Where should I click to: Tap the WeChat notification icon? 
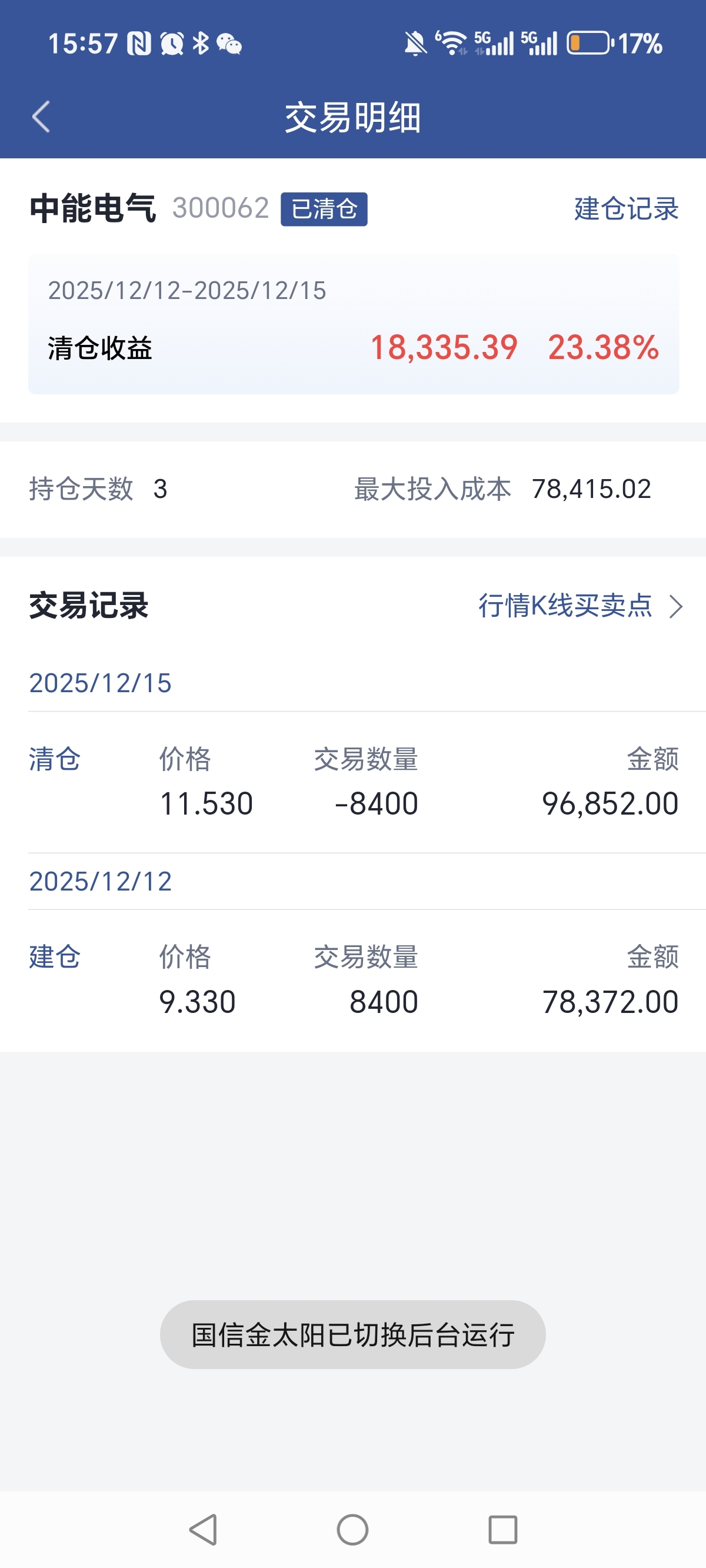pyautogui.click(x=229, y=44)
